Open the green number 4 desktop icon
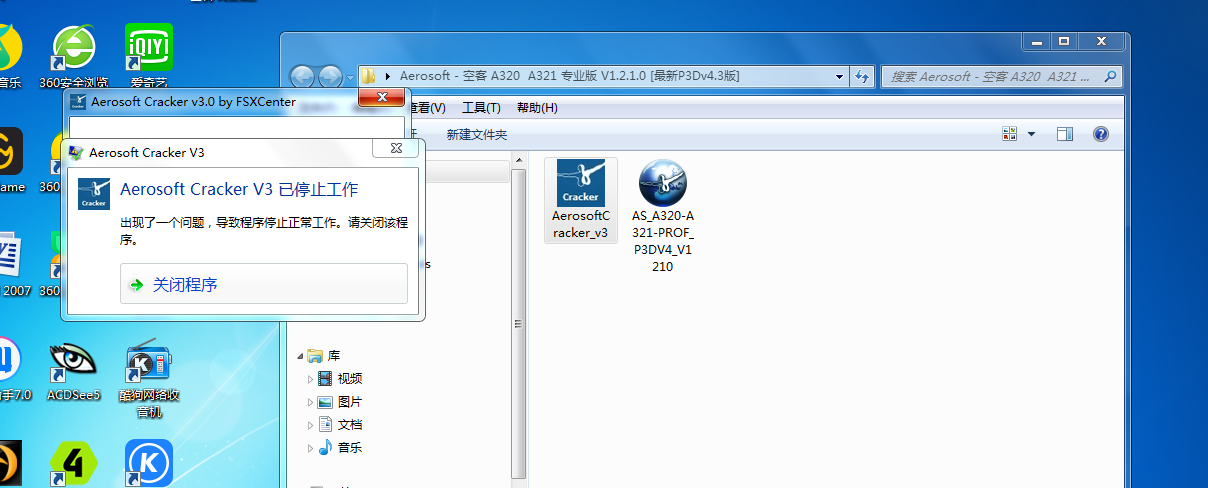 (x=74, y=464)
